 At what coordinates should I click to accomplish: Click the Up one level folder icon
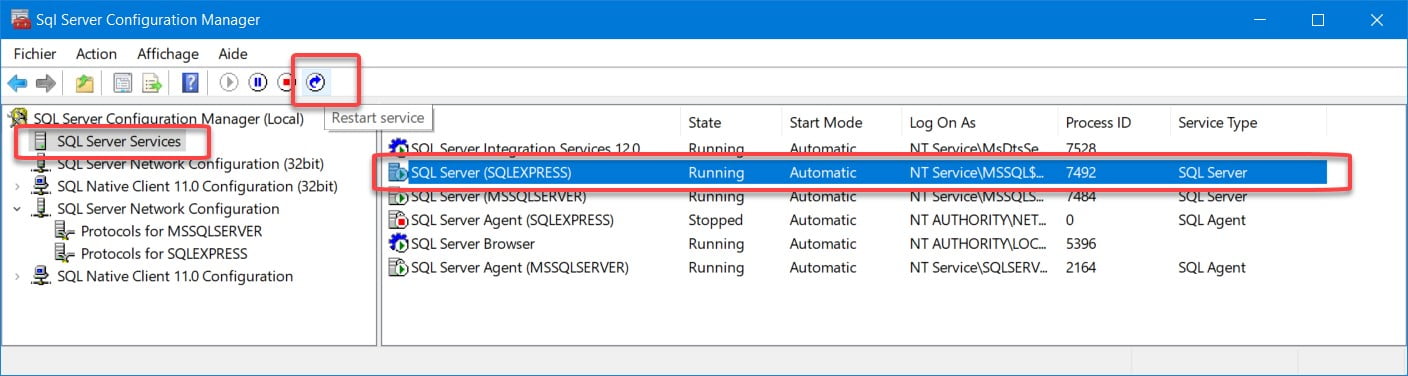pos(84,83)
